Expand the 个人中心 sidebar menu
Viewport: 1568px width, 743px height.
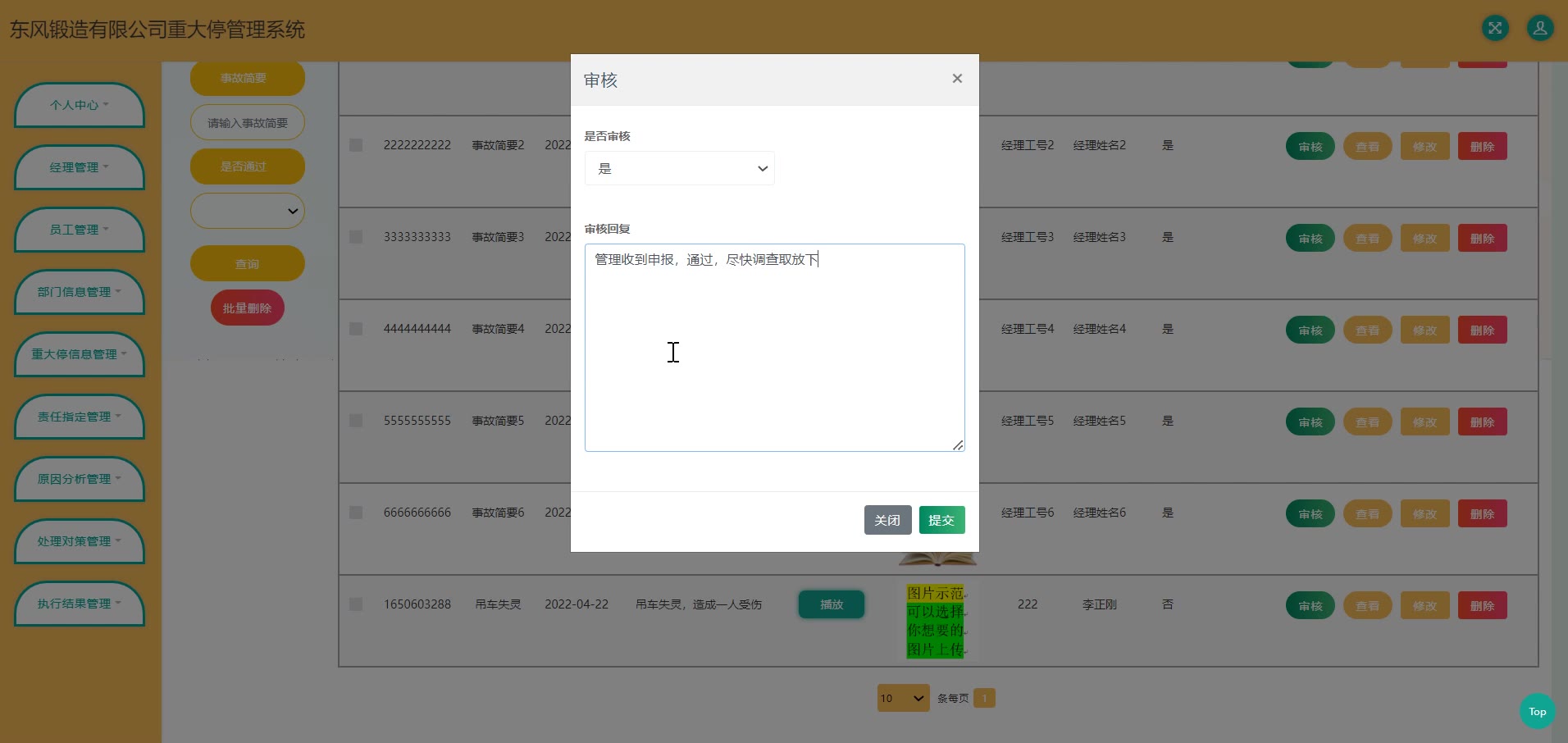click(x=79, y=105)
